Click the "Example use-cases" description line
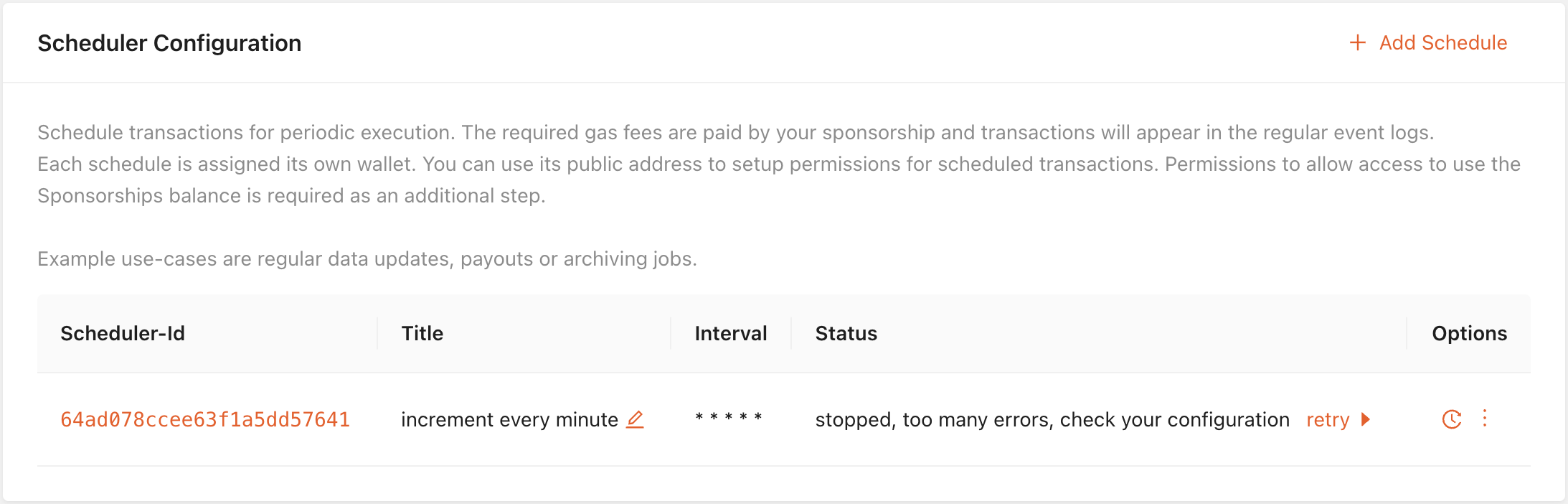 [367, 258]
